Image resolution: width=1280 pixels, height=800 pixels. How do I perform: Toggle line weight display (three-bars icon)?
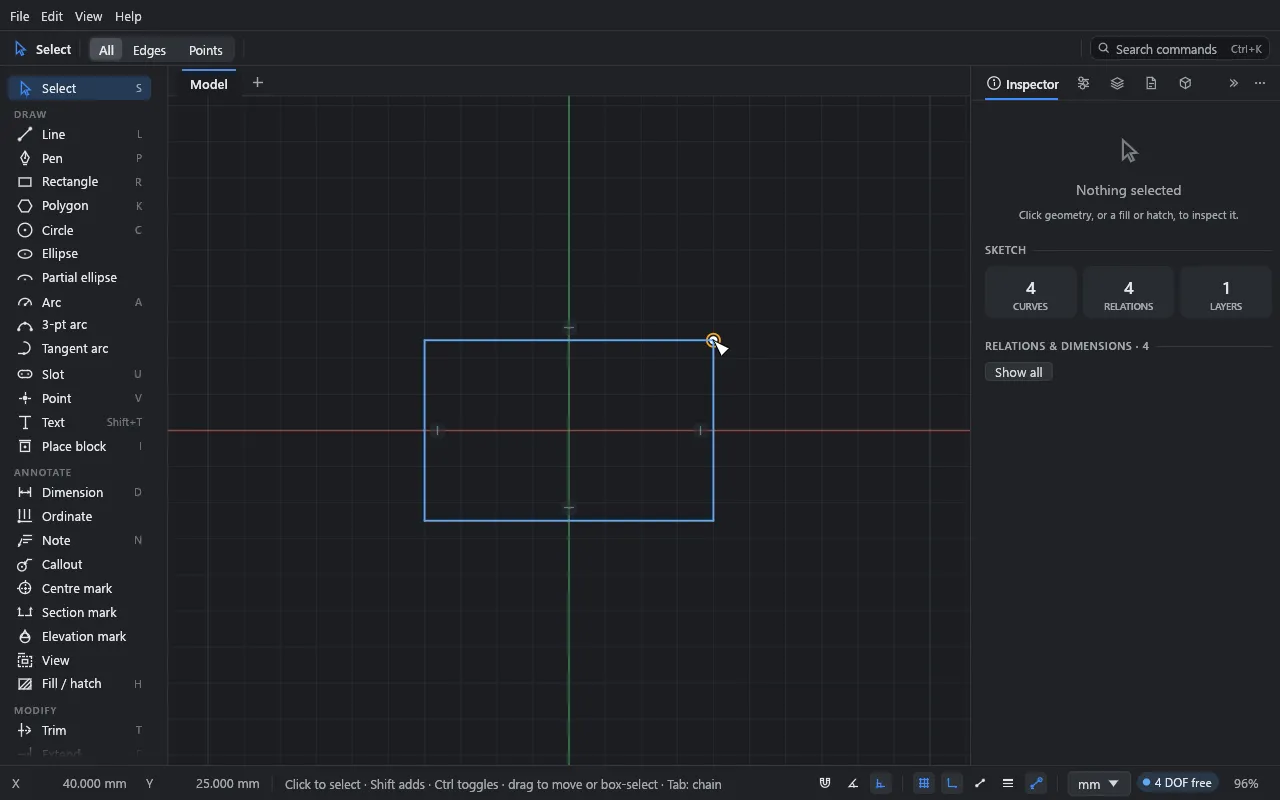(x=1008, y=784)
